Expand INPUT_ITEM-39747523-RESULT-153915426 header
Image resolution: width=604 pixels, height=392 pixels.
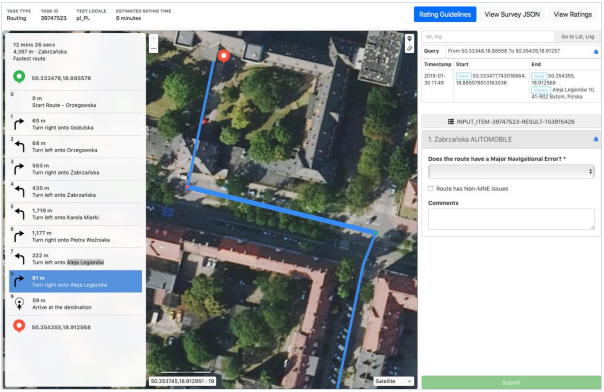pos(511,122)
